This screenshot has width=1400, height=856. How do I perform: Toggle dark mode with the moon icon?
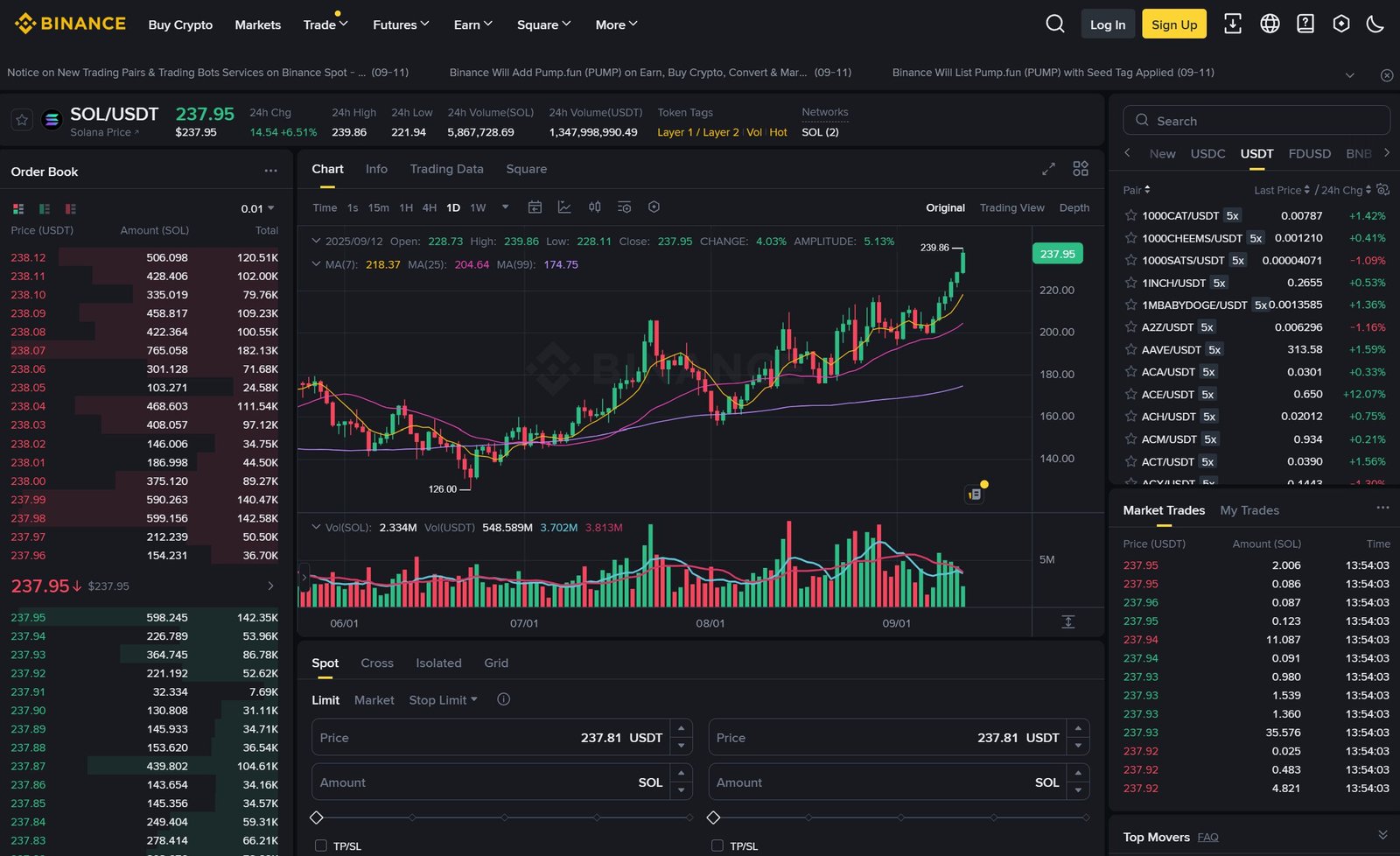point(1376,25)
